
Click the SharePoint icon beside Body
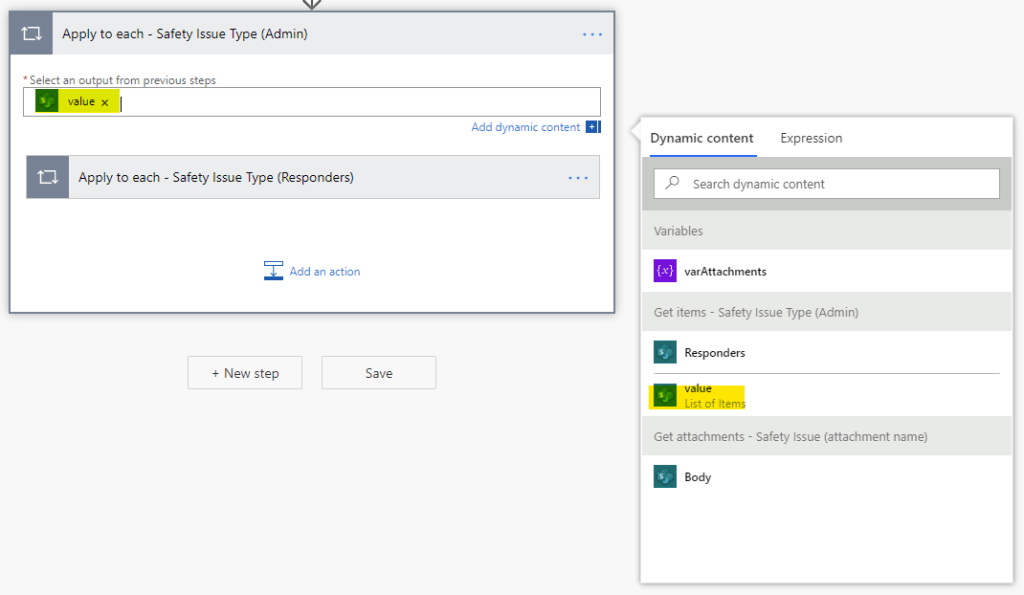[665, 477]
